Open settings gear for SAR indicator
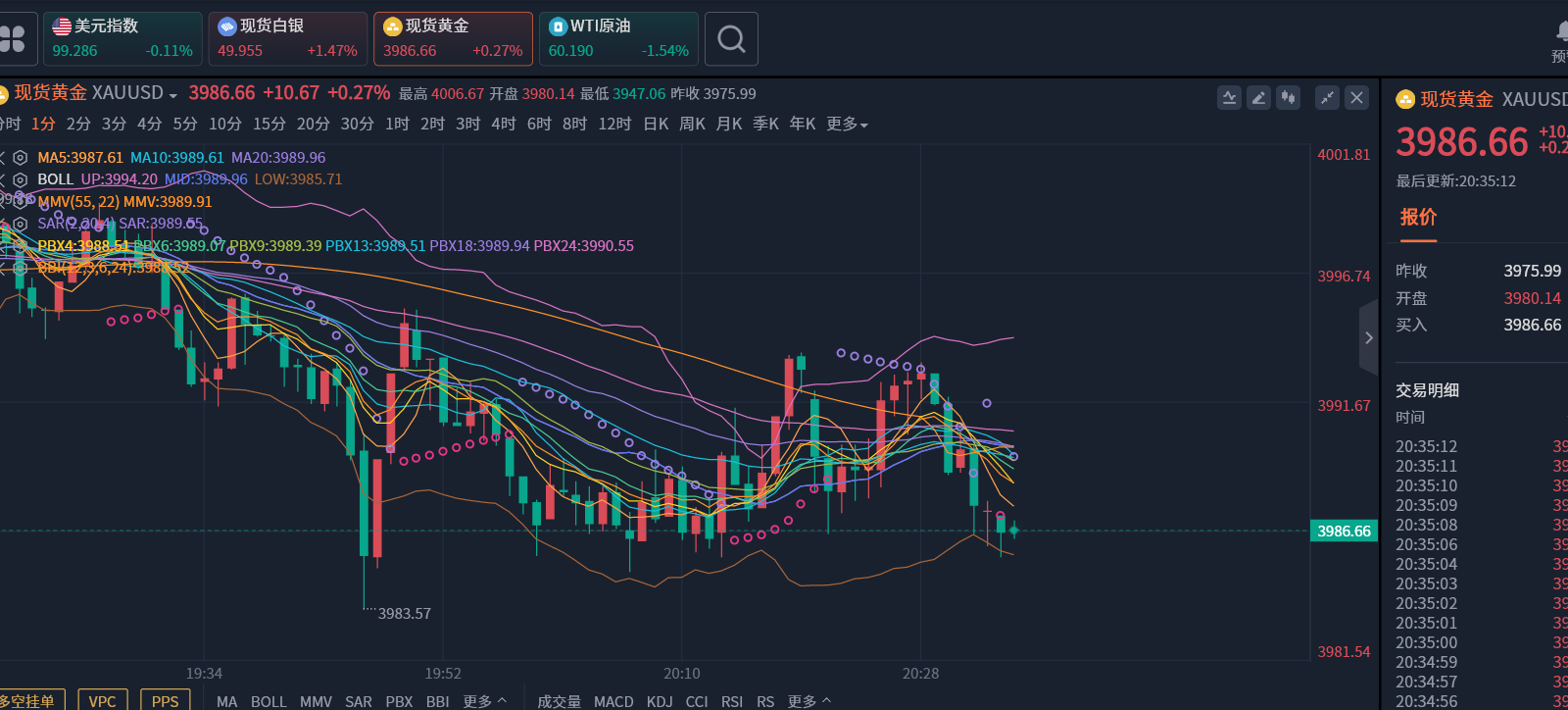This screenshot has width=1568, height=710. click(x=20, y=224)
